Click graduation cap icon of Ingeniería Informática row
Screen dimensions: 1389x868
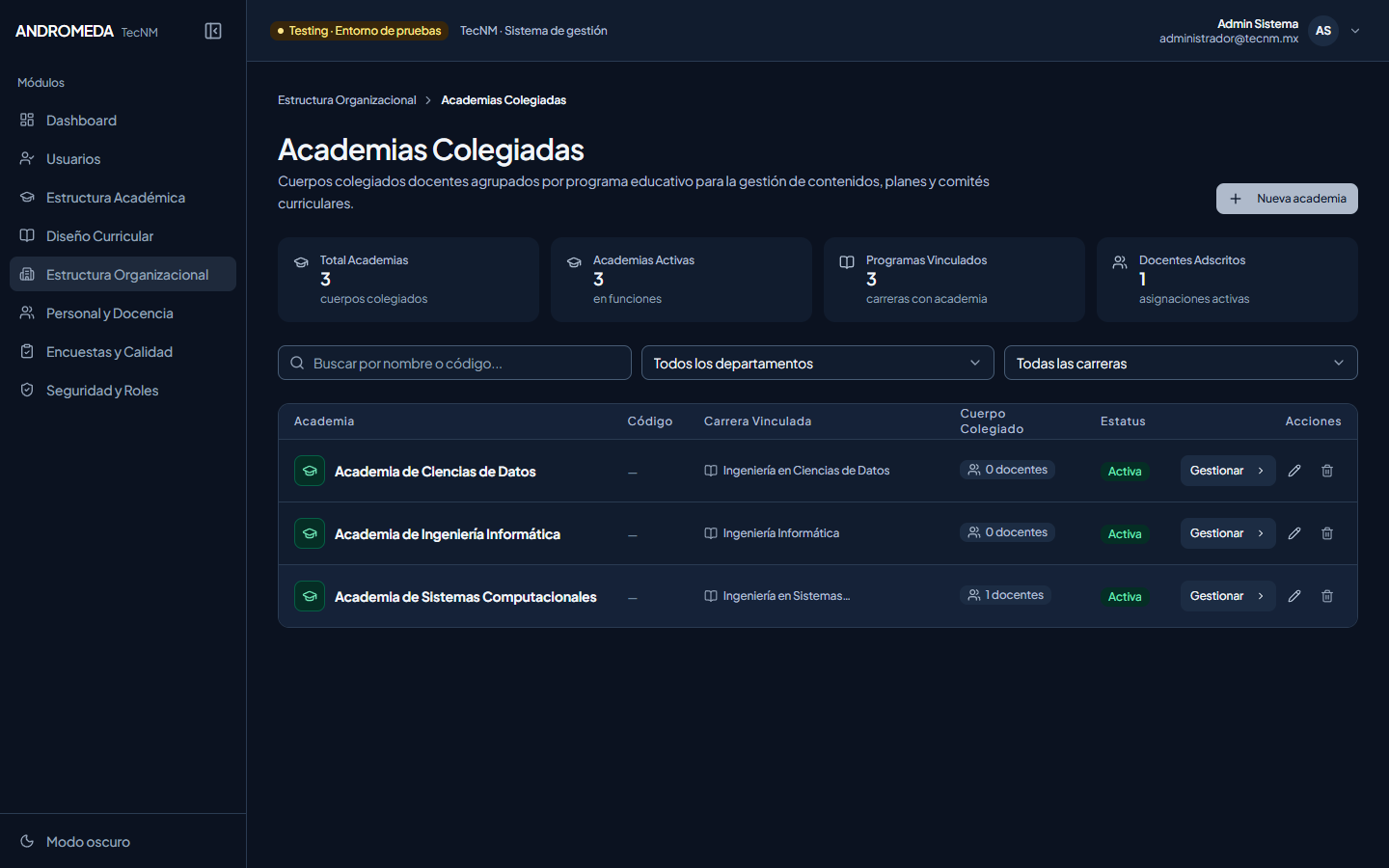(x=310, y=533)
